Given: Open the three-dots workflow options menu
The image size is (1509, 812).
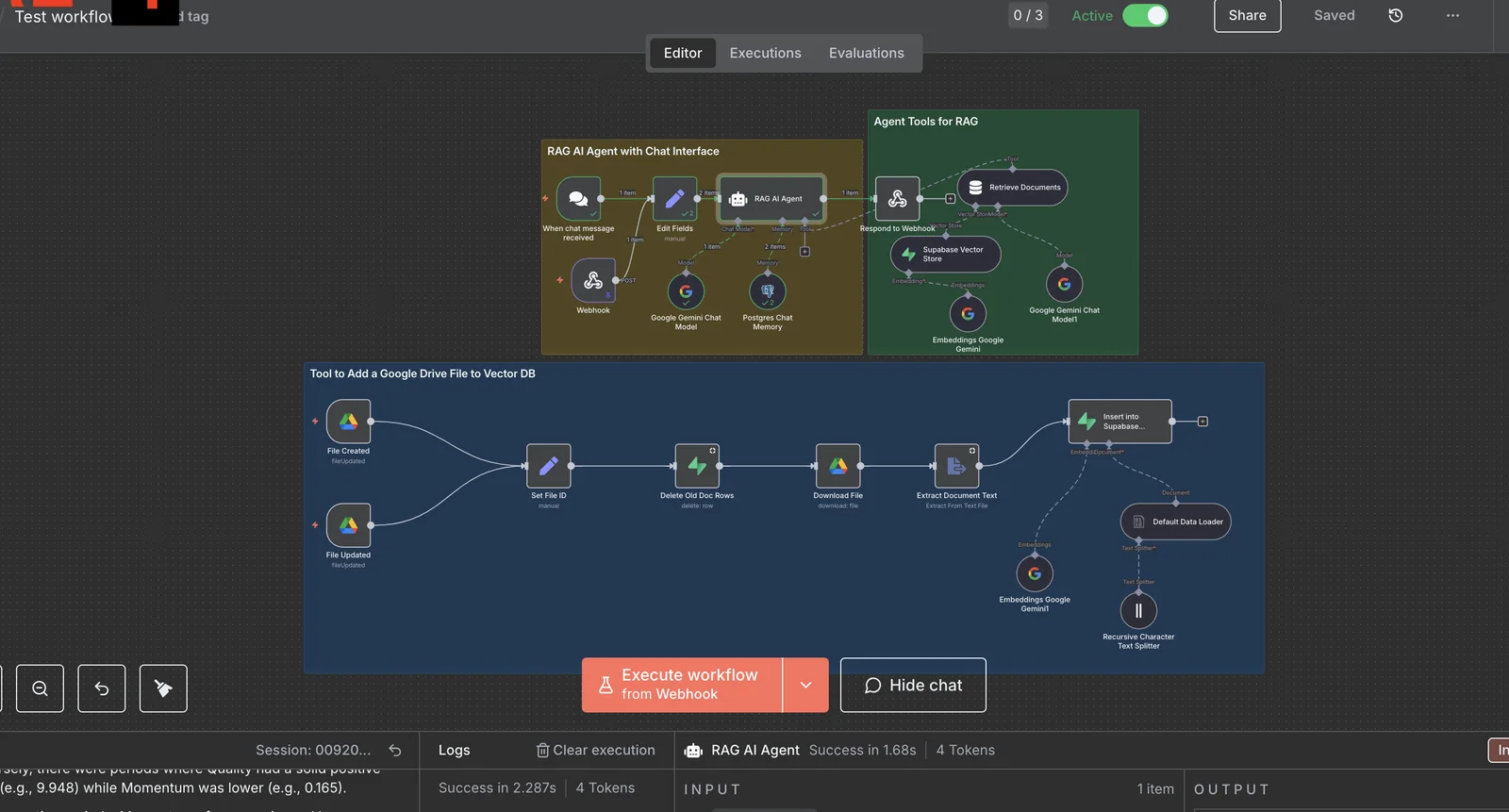Looking at the screenshot, I should pyautogui.click(x=1452, y=15).
